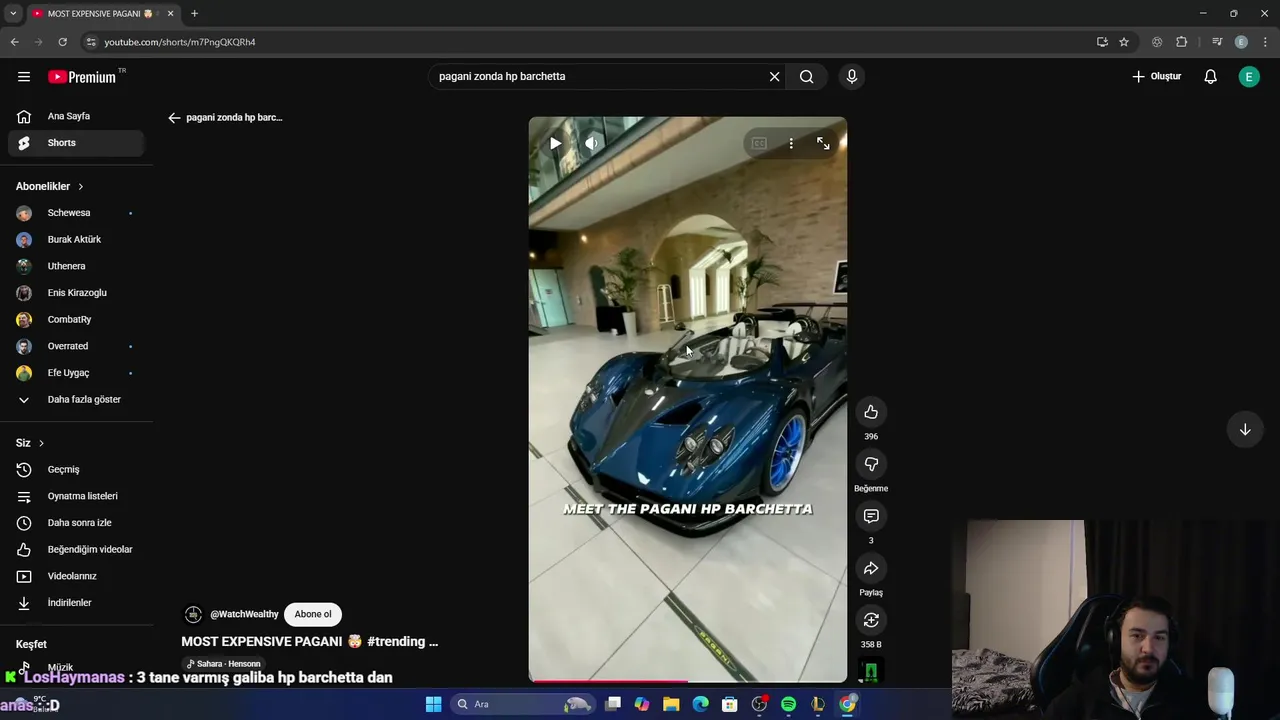The height and width of the screenshot is (720, 1280).
Task: Bookmark this page with star
Action: point(1124,42)
